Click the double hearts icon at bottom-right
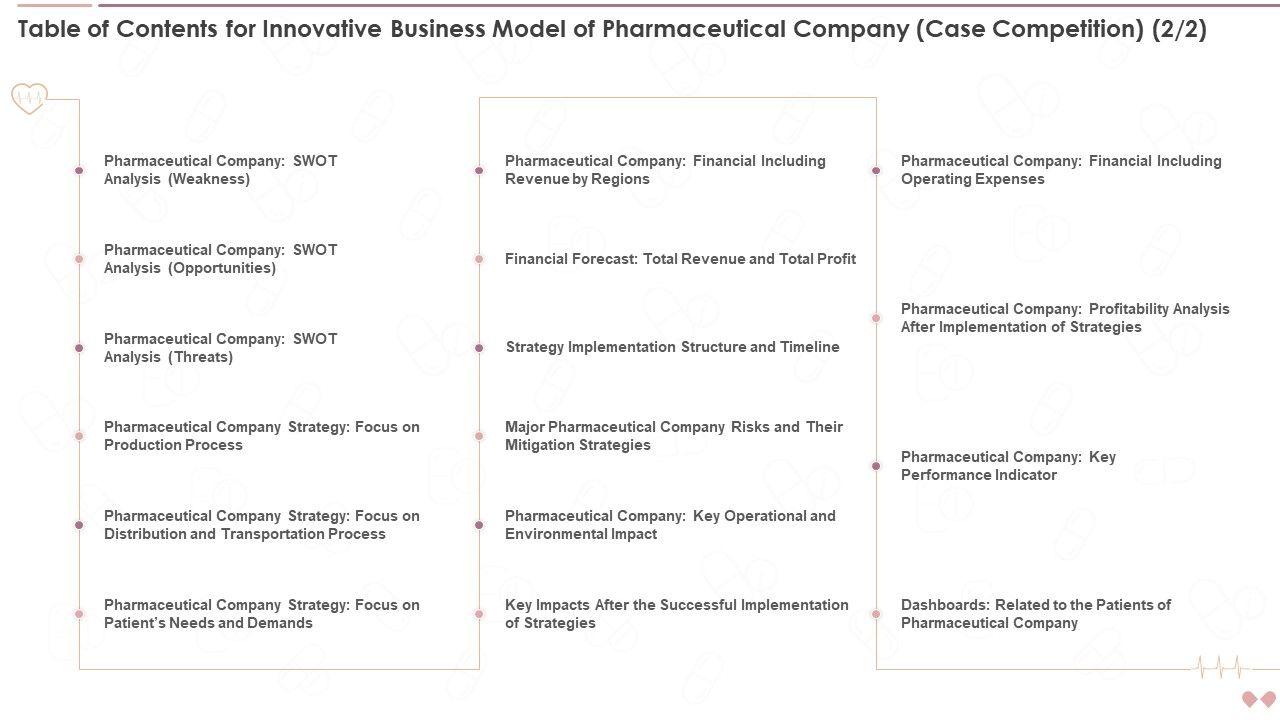1280x720 pixels. click(1258, 698)
